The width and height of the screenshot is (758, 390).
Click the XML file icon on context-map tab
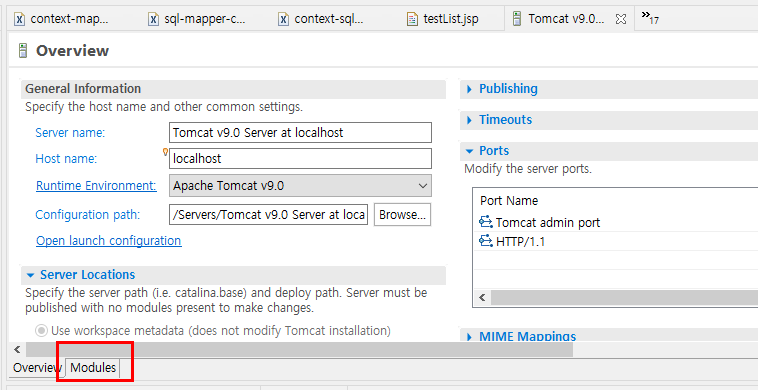click(x=20, y=19)
